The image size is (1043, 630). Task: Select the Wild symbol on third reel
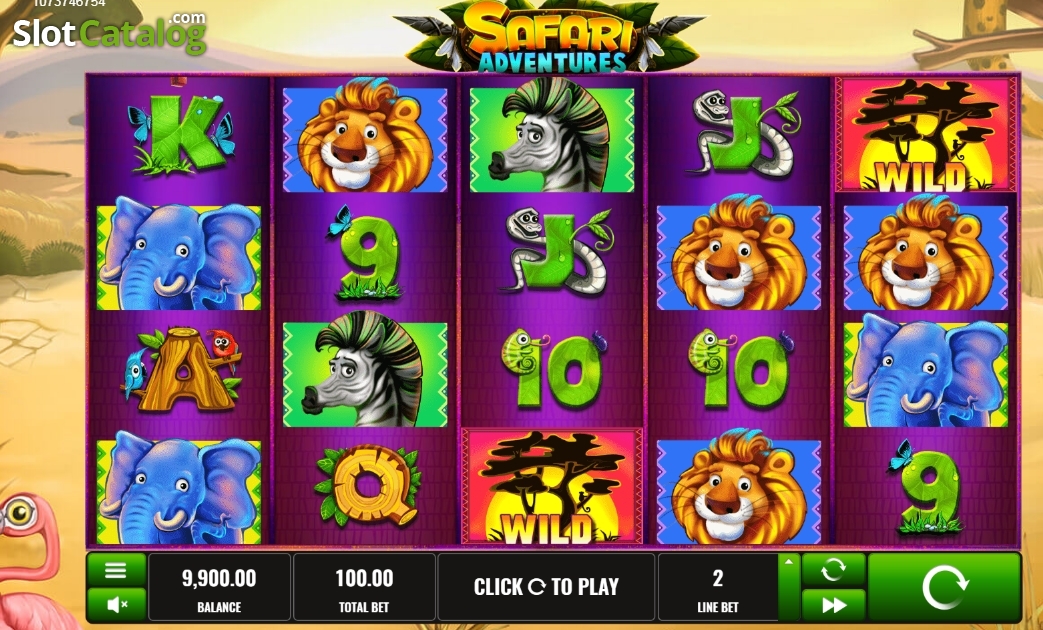click(552, 486)
